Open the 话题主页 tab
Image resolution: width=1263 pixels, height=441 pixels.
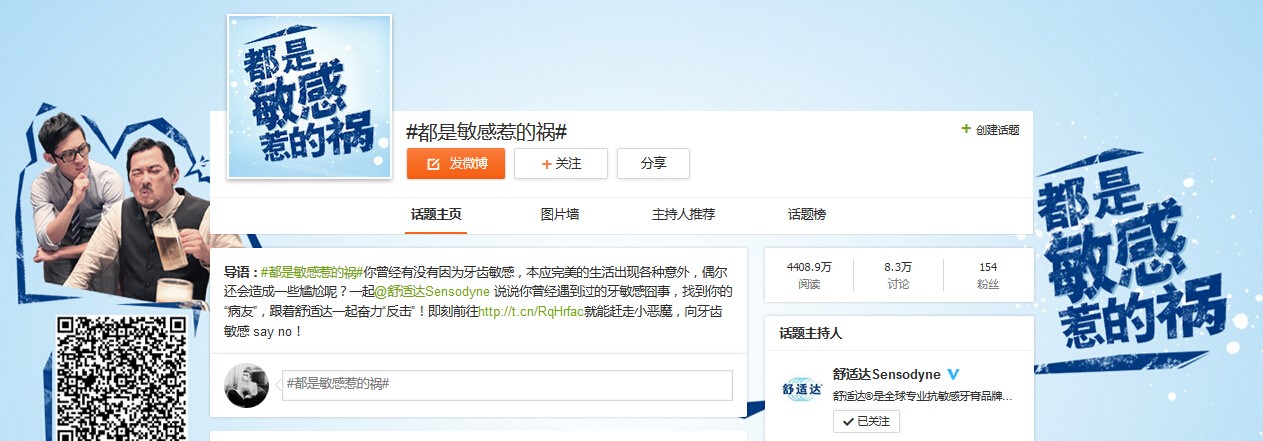[436, 214]
